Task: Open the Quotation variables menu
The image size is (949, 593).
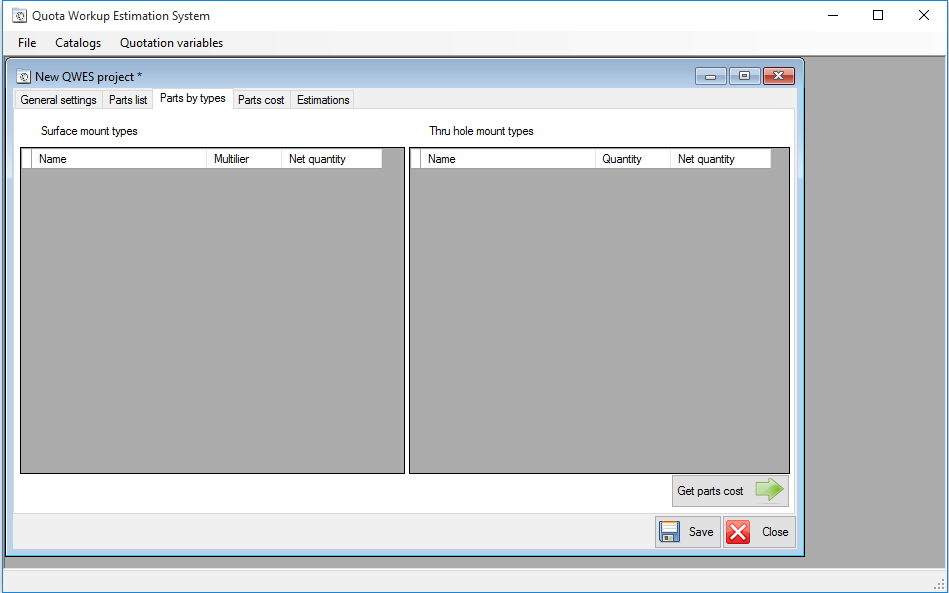Action: tap(171, 43)
